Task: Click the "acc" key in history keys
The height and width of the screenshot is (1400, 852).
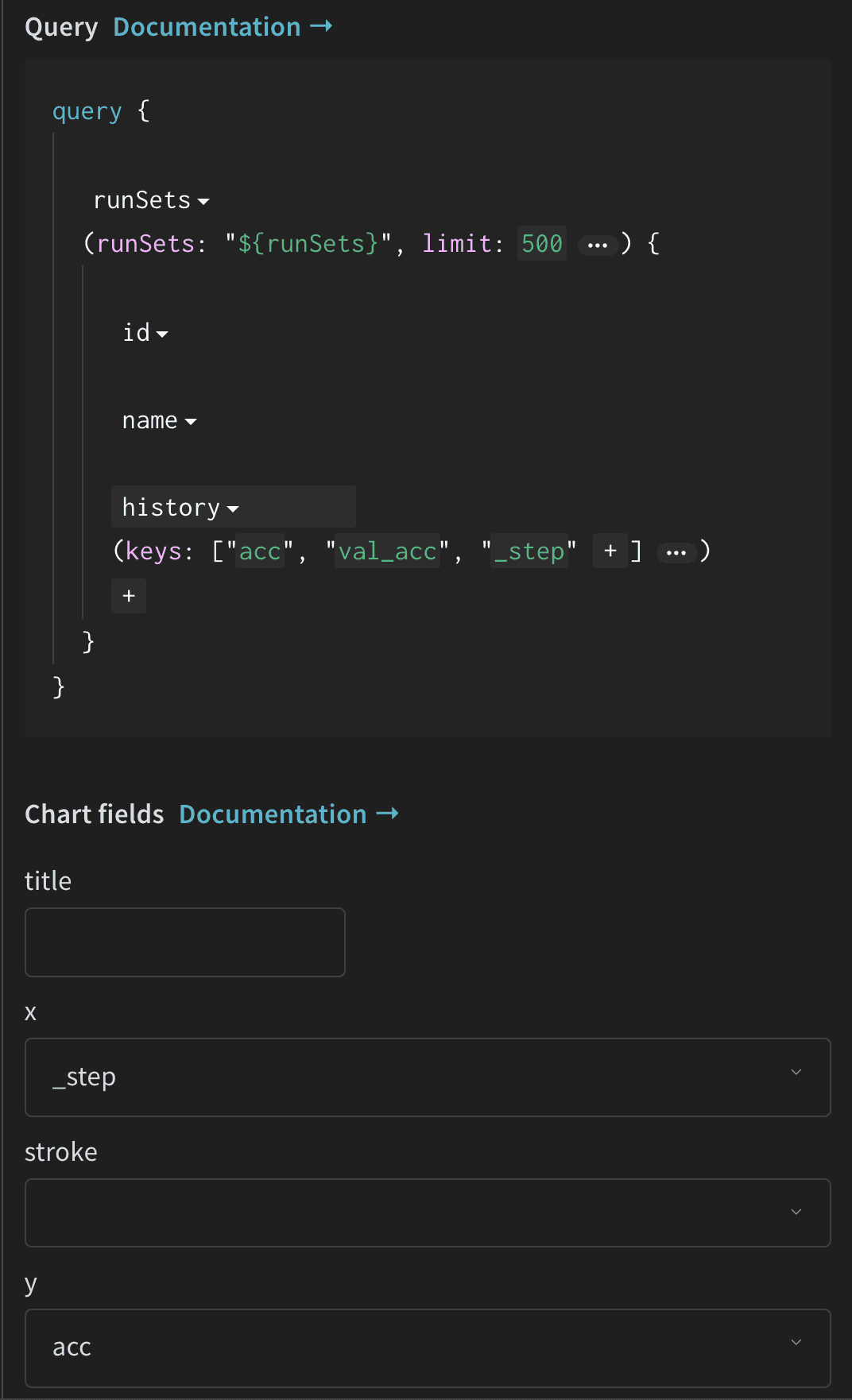Action: click(260, 551)
